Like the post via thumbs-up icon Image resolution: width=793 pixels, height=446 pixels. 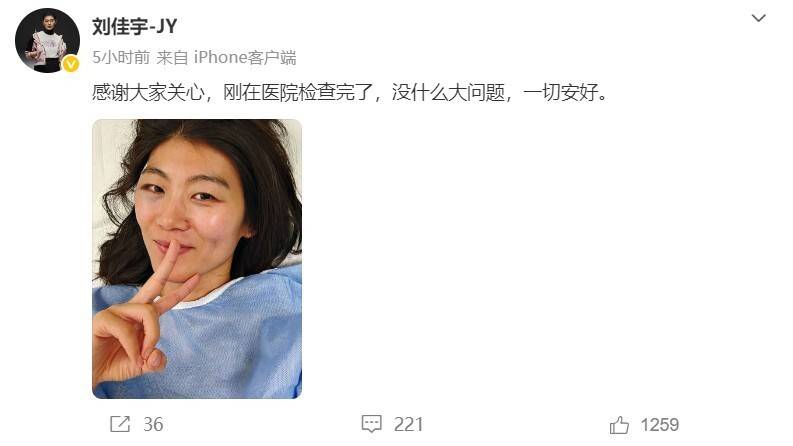(620, 425)
